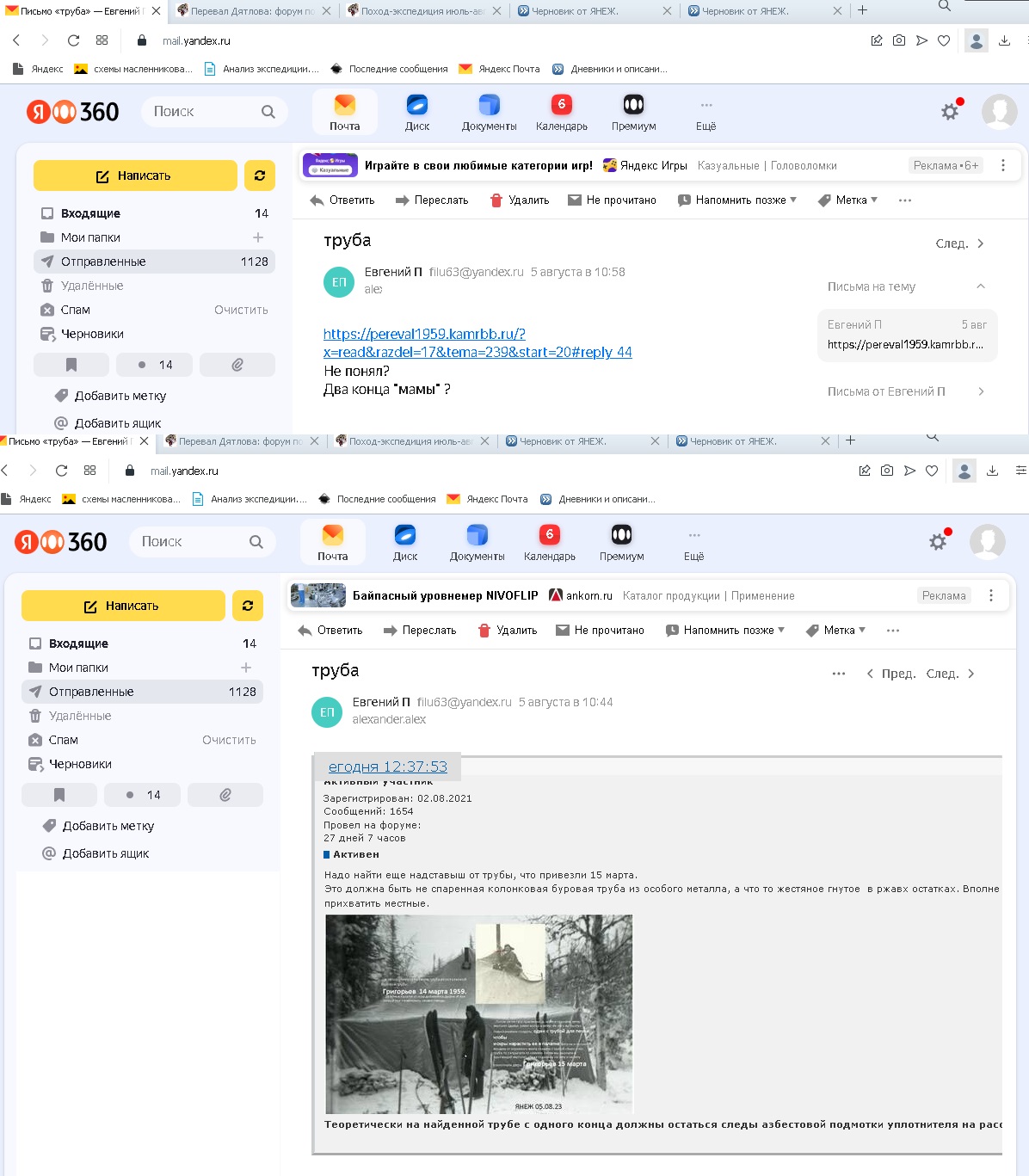This screenshot has width=1029, height=1176.
Task: Open downloads icon in upper browser toolbar
Action: 1004,40
